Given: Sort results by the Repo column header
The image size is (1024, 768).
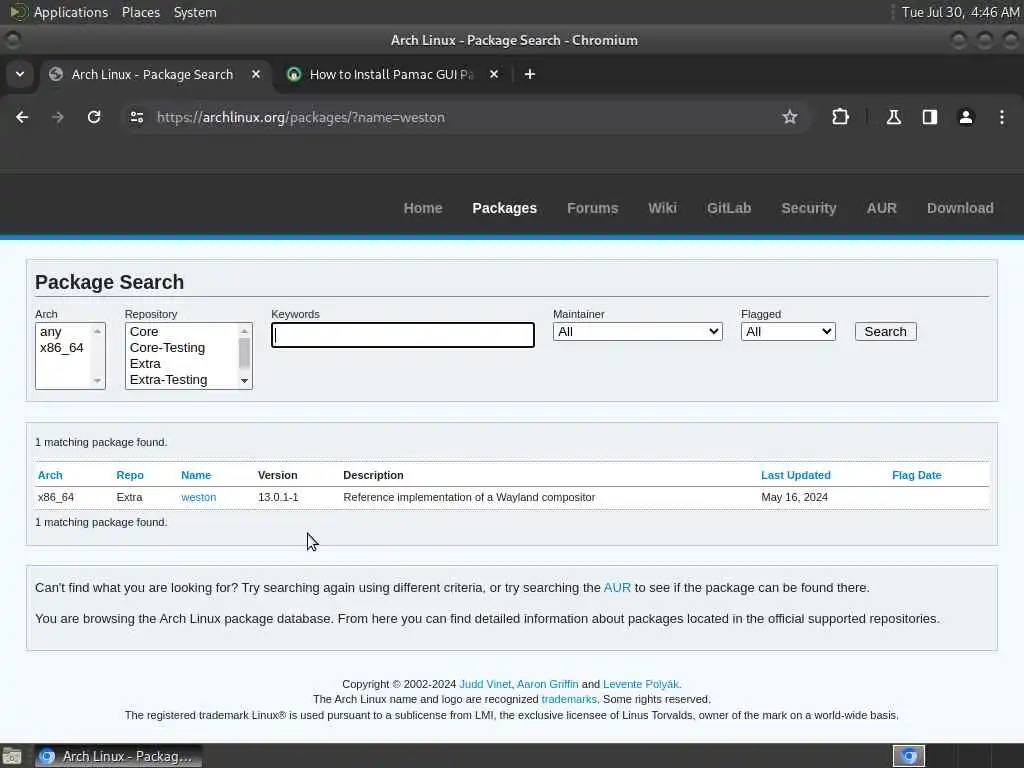Looking at the screenshot, I should pos(130,475).
